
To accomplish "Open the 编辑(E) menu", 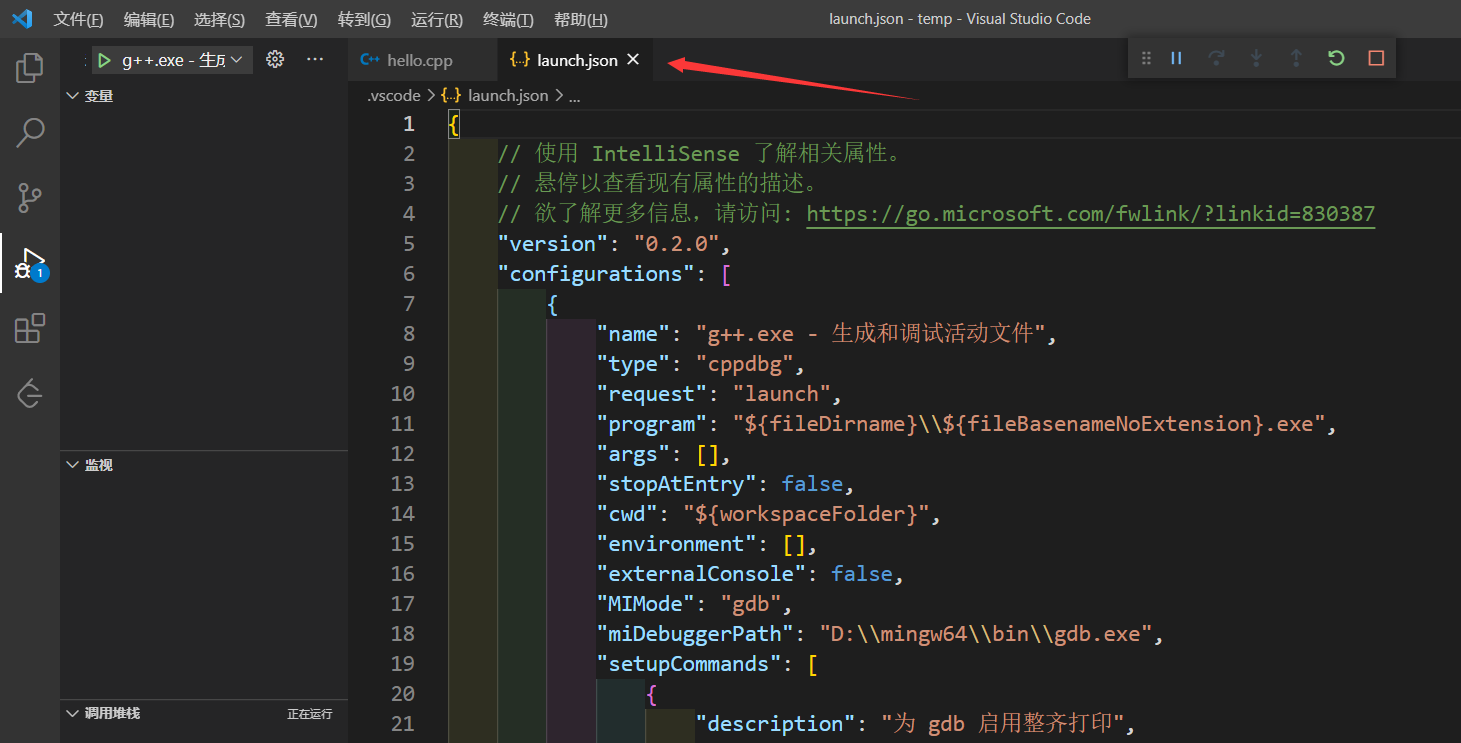I will (149, 20).
